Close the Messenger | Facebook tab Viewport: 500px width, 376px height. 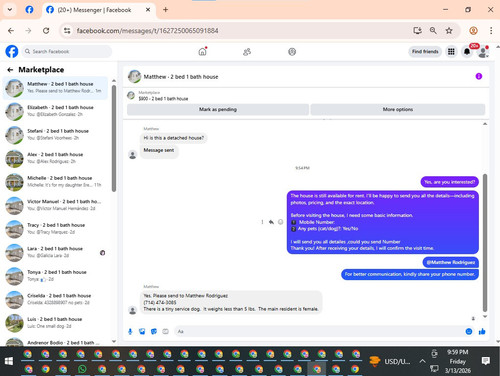tap(148, 10)
